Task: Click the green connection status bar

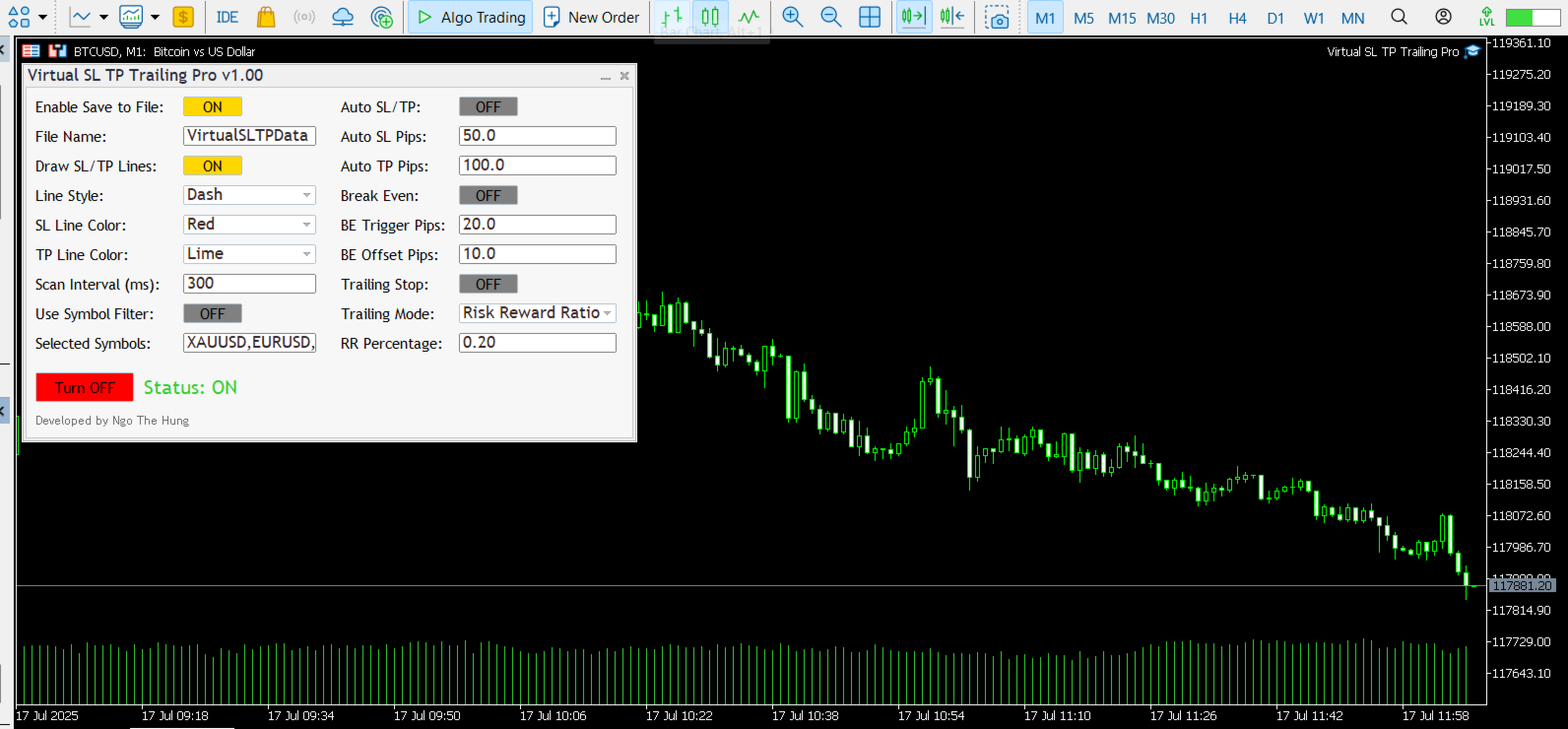Action: 1534,18
